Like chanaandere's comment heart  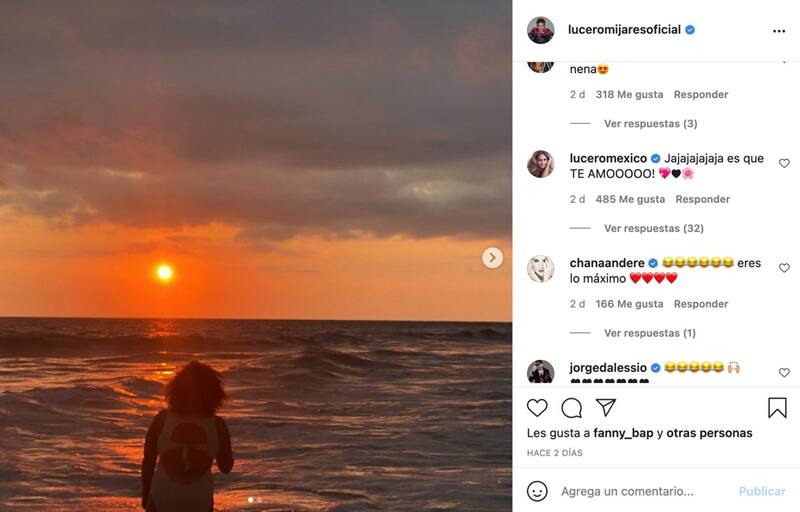pyautogui.click(x=784, y=268)
